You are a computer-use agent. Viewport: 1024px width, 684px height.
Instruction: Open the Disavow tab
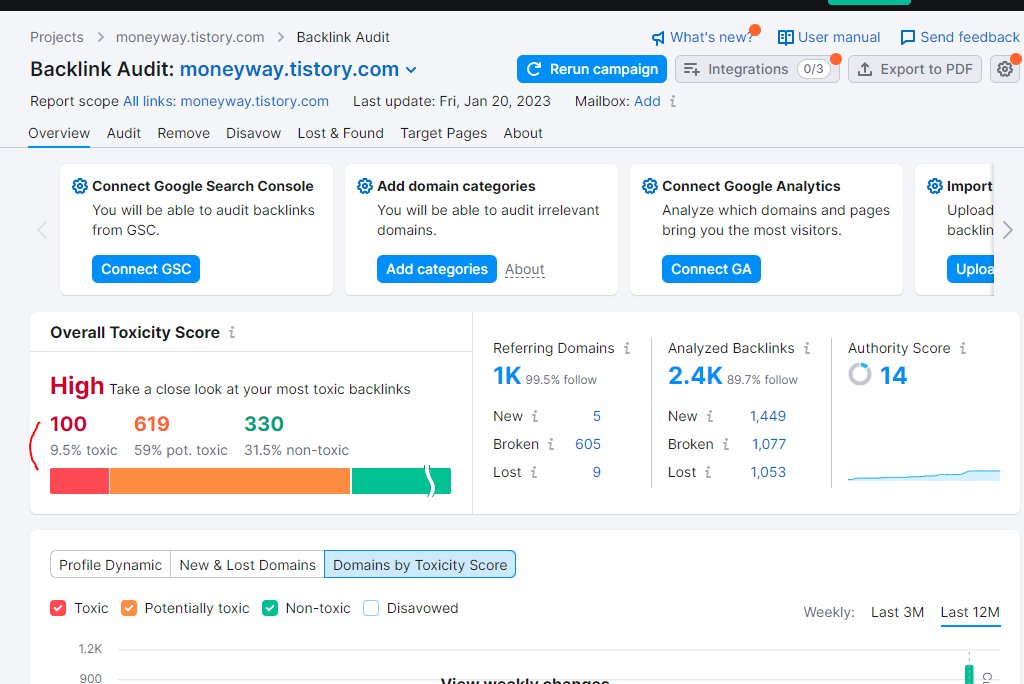point(253,133)
